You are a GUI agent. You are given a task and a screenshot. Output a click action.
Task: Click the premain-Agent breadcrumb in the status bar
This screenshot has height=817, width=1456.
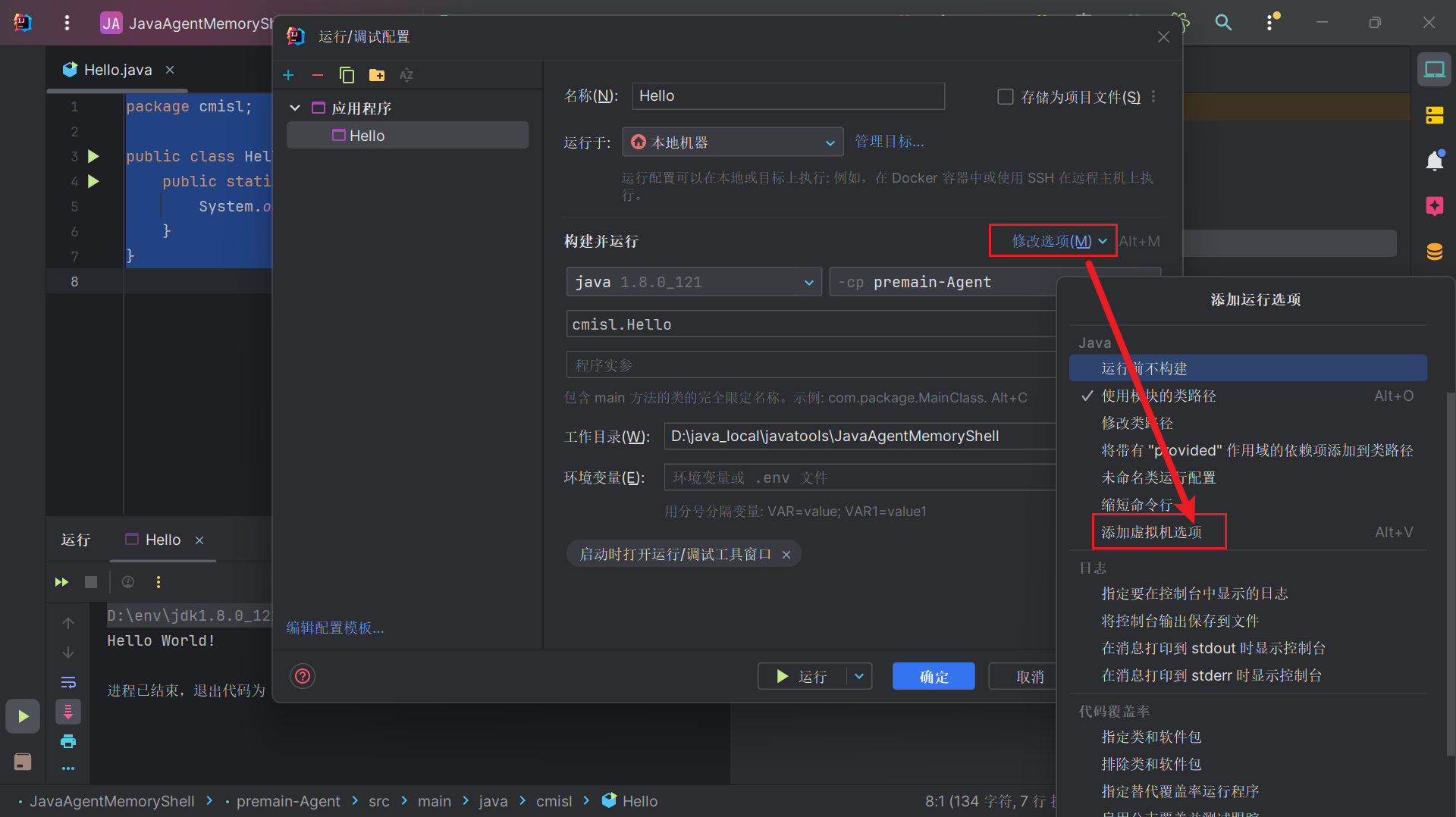click(288, 801)
